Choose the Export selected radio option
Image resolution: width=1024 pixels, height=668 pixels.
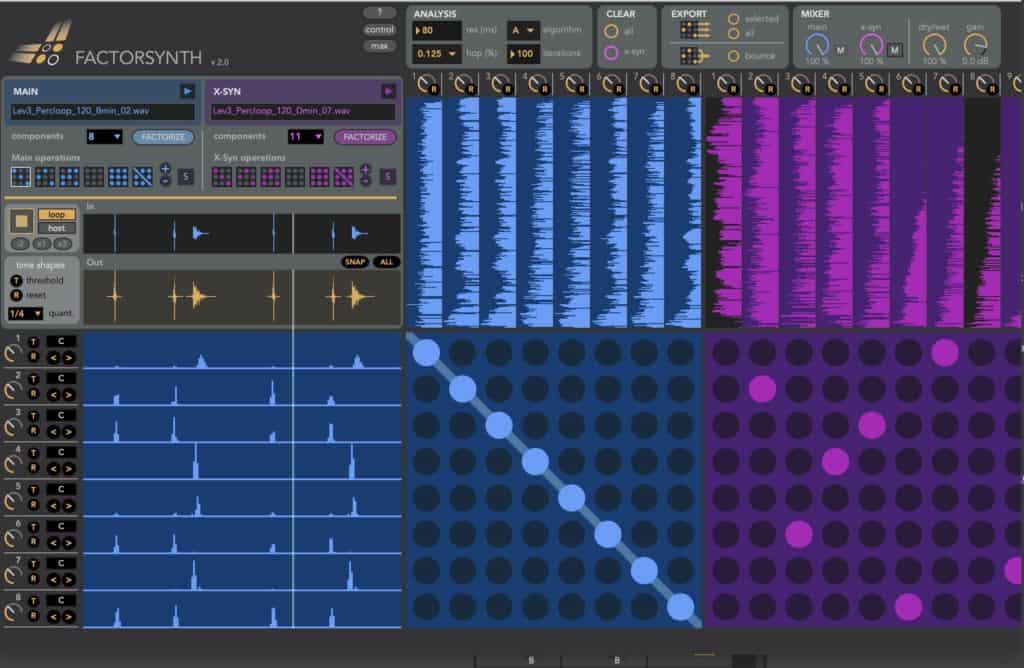click(733, 19)
